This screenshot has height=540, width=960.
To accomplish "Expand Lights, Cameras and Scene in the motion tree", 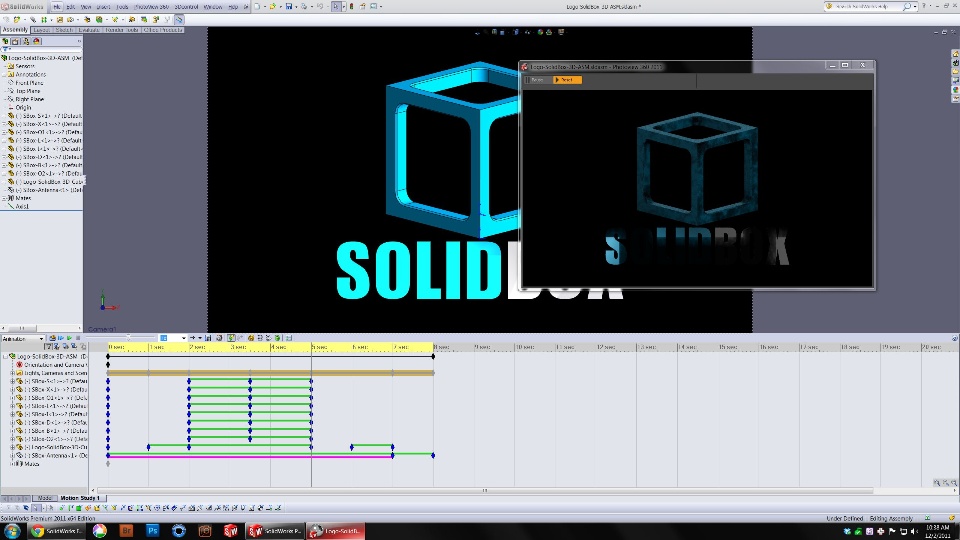I will click(x=12, y=372).
